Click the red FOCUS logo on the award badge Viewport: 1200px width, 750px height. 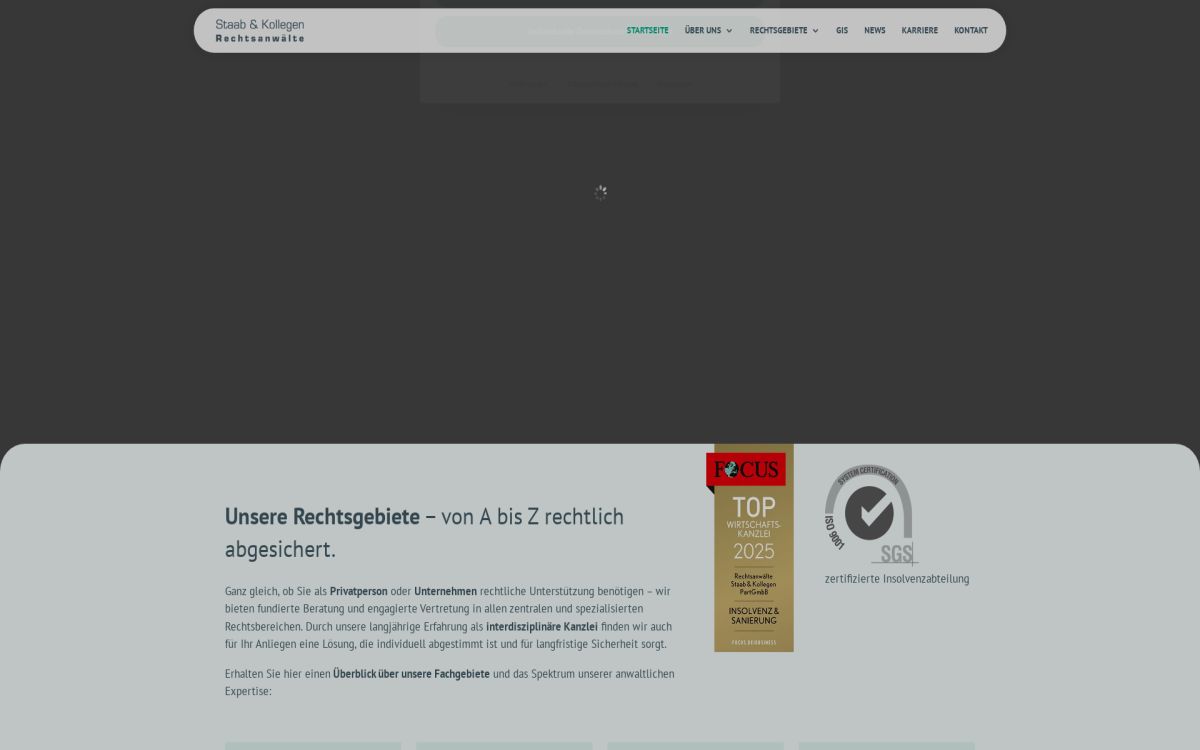(x=746, y=469)
